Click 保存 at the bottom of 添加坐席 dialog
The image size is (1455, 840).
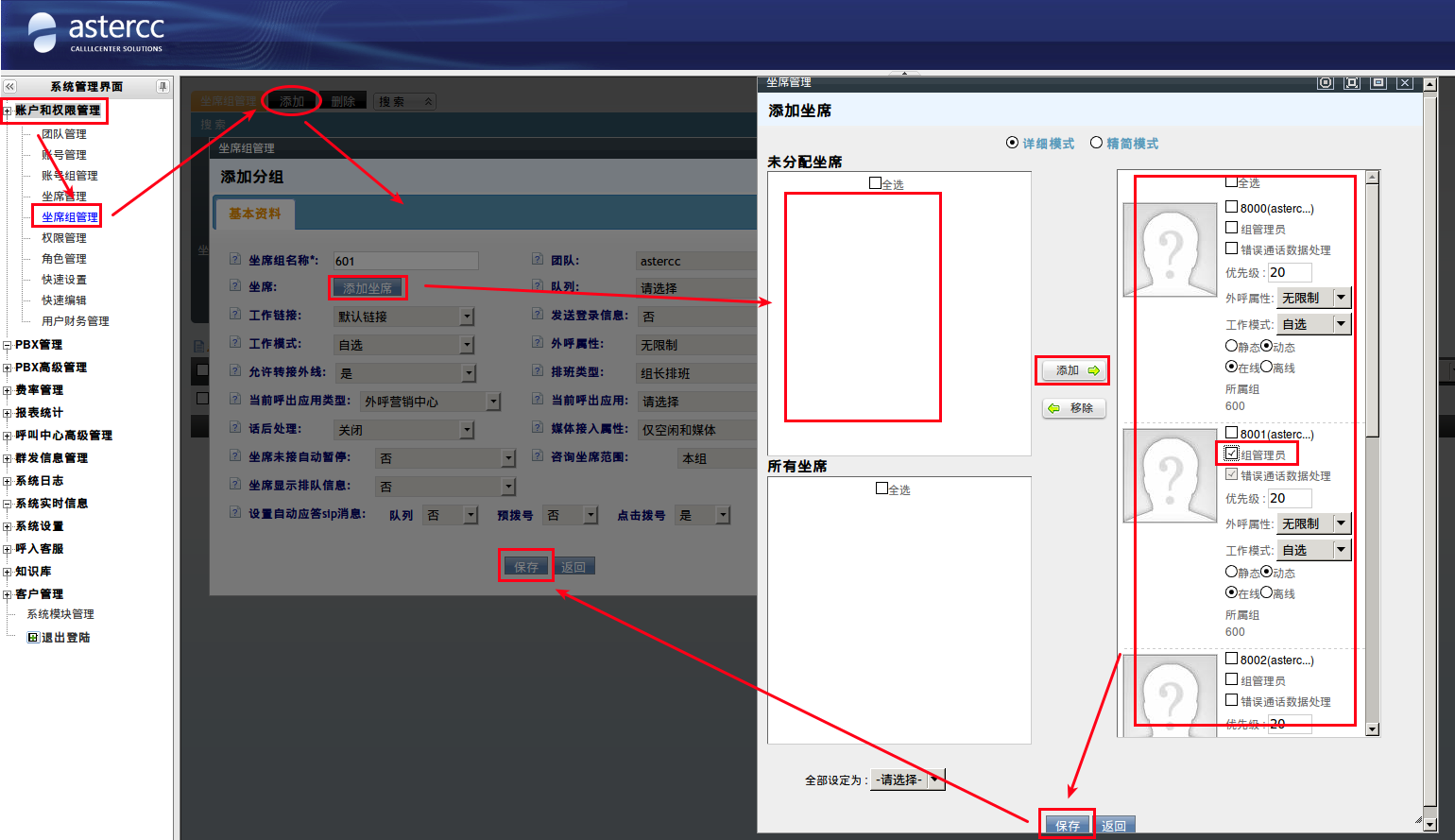(x=1067, y=825)
